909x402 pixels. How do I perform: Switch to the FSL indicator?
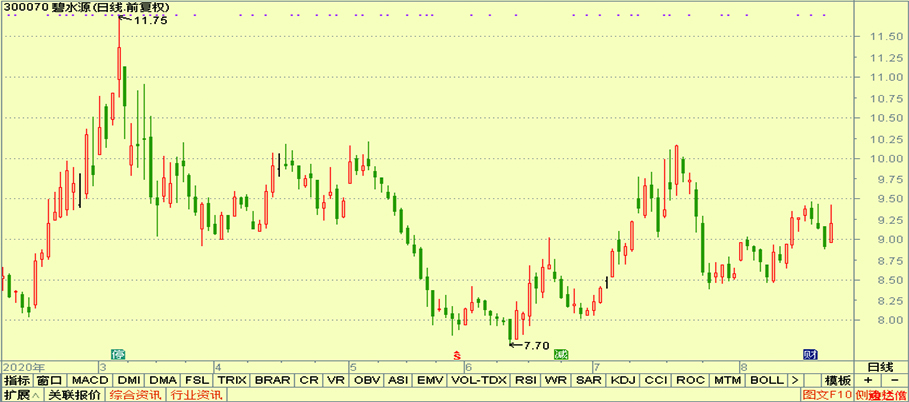[x=197, y=381]
